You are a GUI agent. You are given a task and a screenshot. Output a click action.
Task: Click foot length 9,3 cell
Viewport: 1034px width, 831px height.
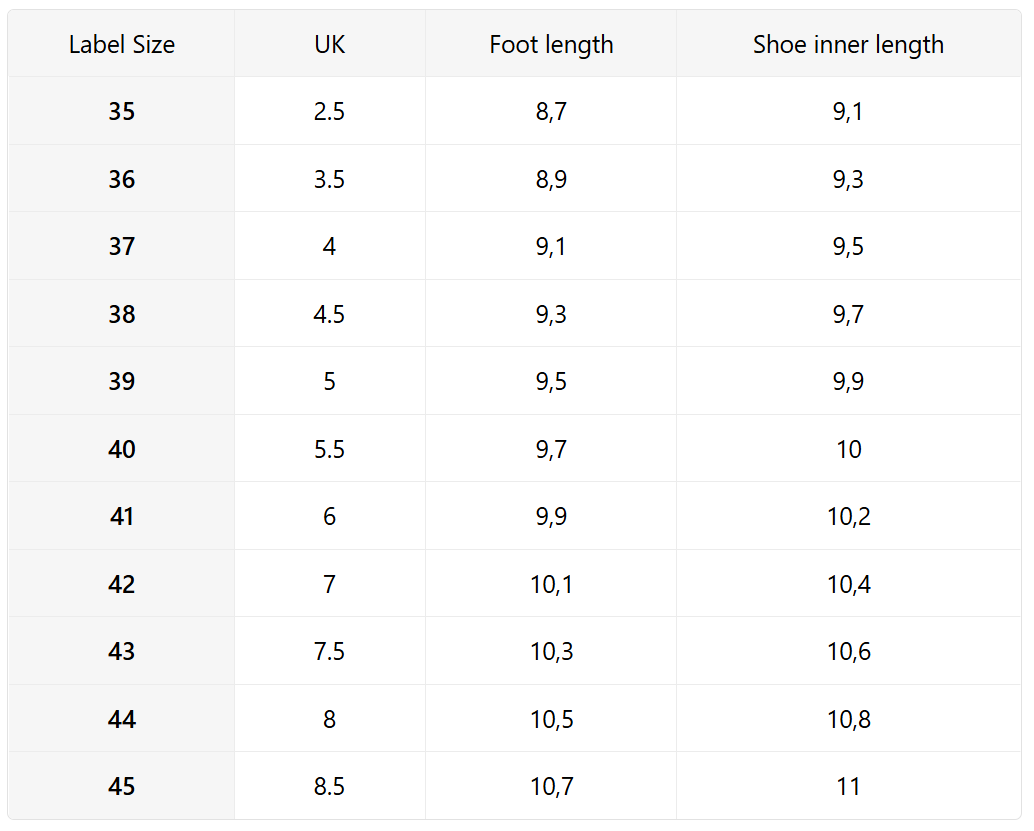(551, 315)
